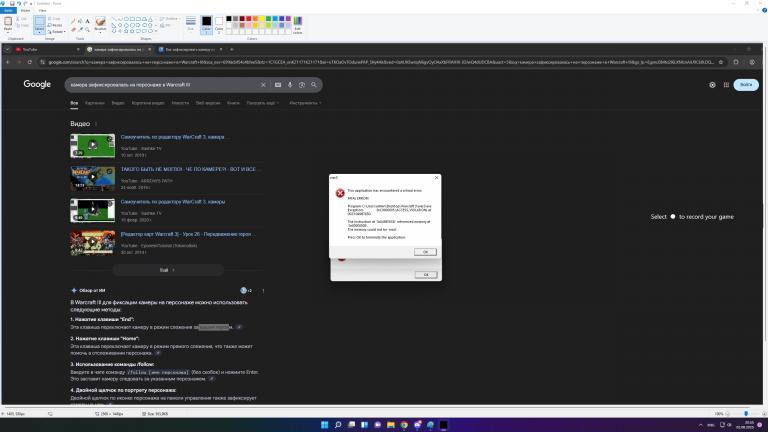Pick the black color swatch
This screenshot has width=768, height=432.
229,19
